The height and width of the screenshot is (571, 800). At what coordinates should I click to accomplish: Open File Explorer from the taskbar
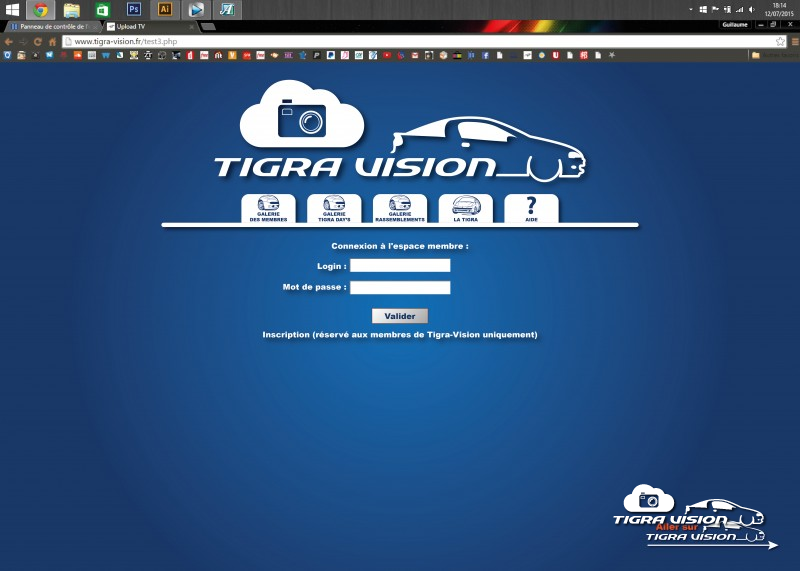72,9
